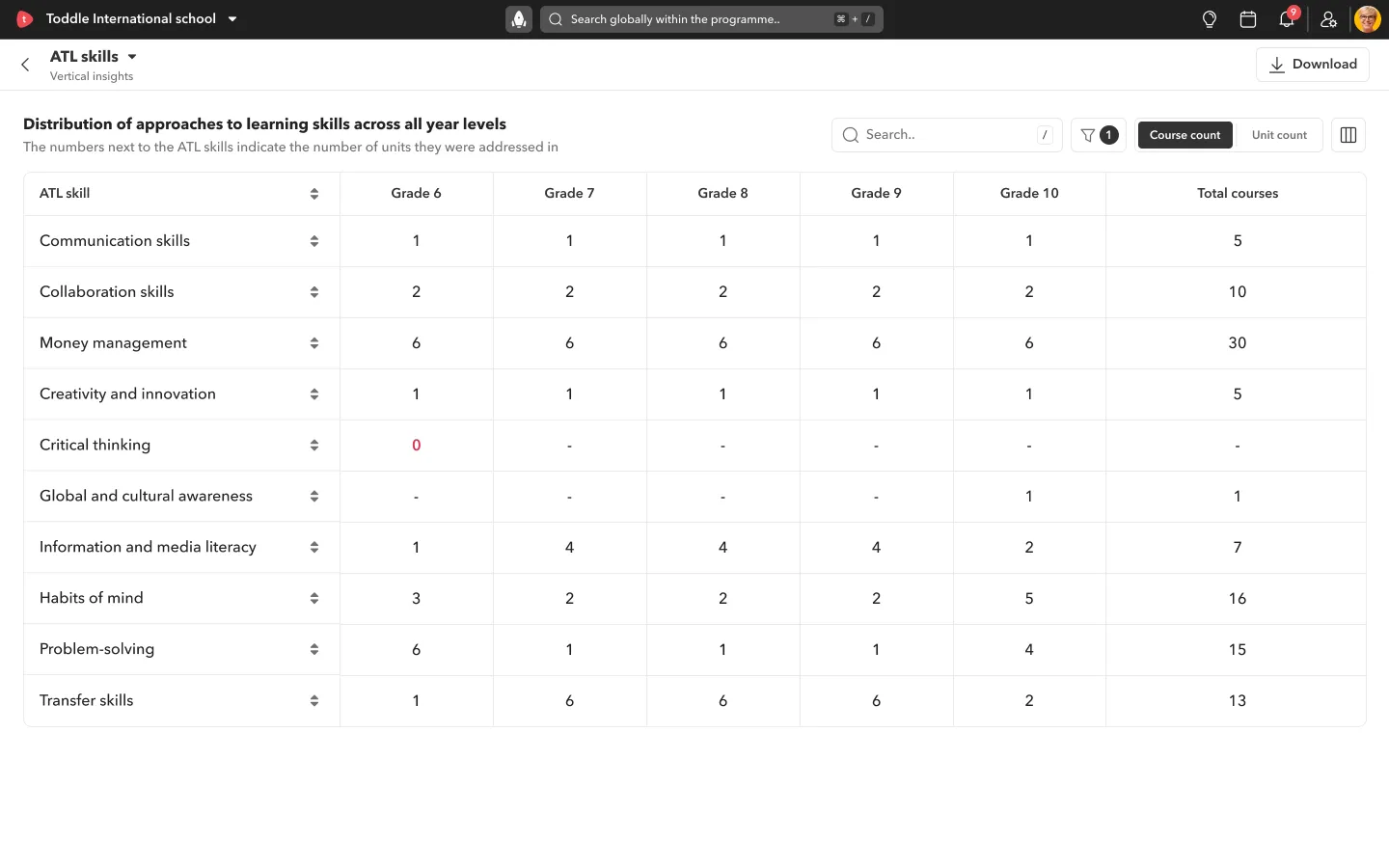
Task: Open Money management skill row
Action: click(x=113, y=342)
